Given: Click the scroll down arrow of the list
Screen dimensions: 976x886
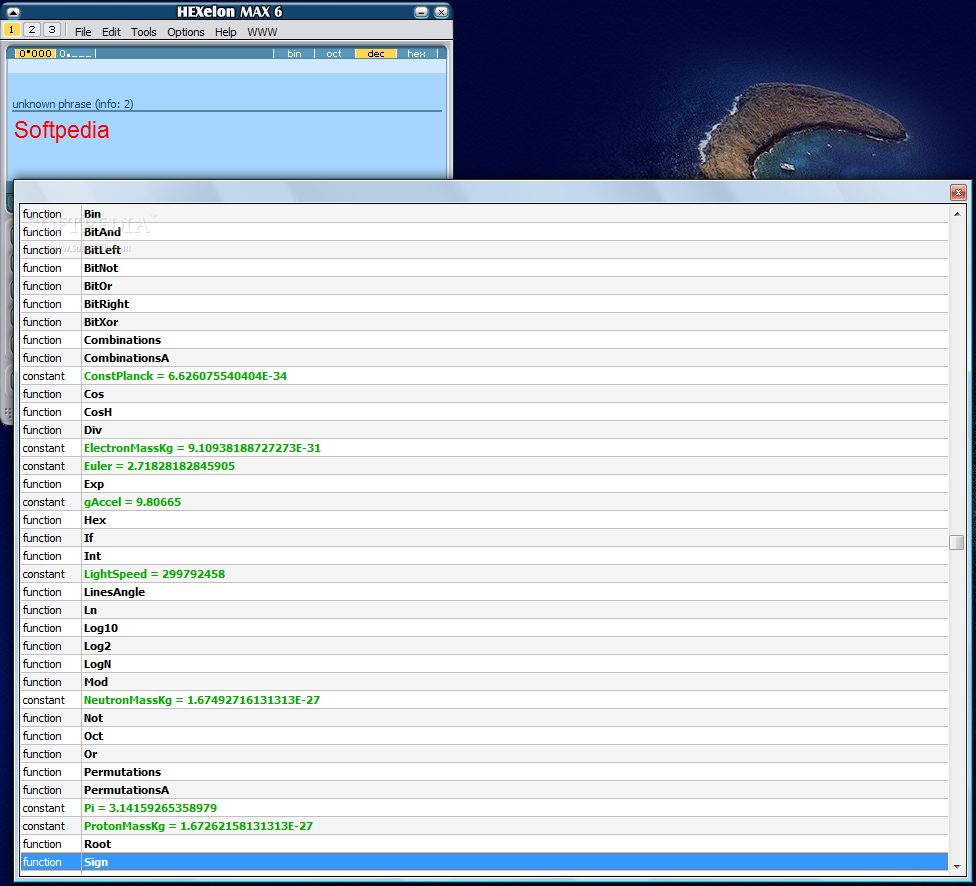Looking at the screenshot, I should coord(957,866).
